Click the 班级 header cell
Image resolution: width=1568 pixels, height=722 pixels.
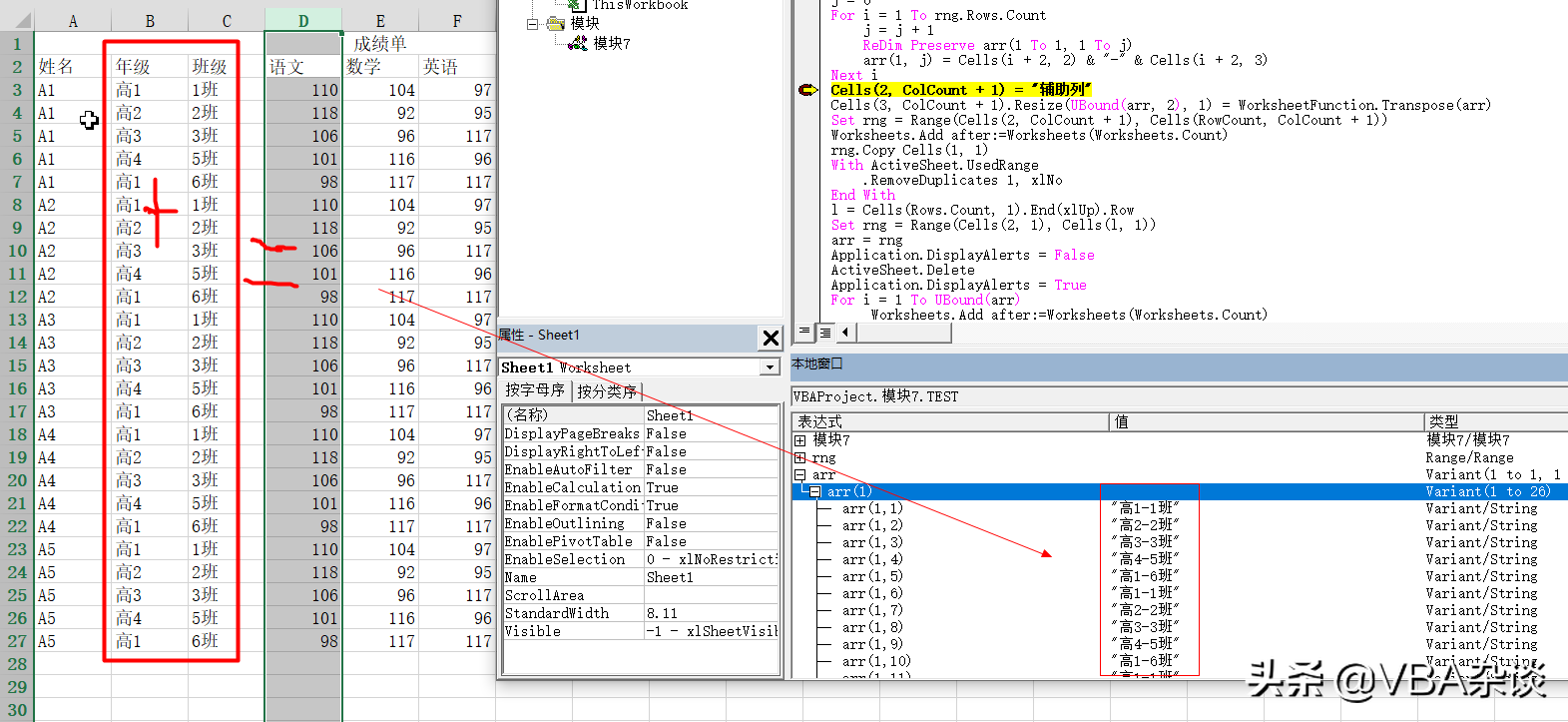coord(227,67)
